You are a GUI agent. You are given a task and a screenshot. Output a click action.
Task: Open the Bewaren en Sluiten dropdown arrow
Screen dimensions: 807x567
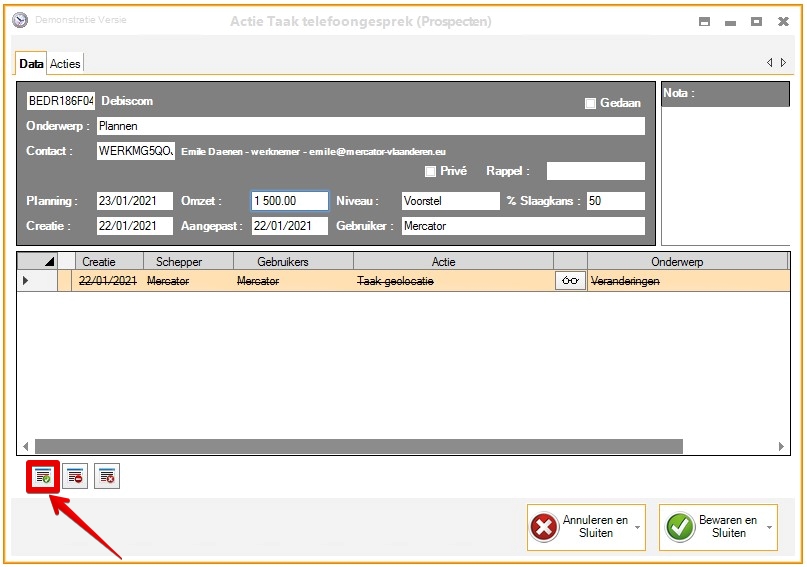769,527
